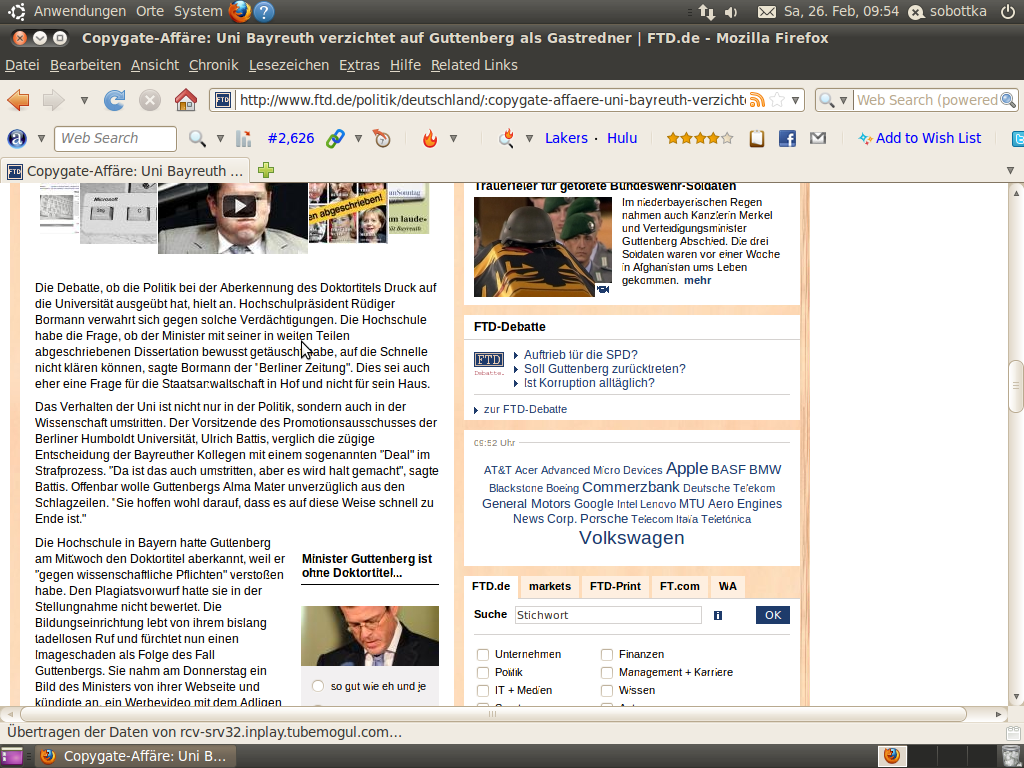This screenshot has width=1024, height=768.
Task: Click the star rating icon in Alexa toolbar
Action: tap(700, 138)
